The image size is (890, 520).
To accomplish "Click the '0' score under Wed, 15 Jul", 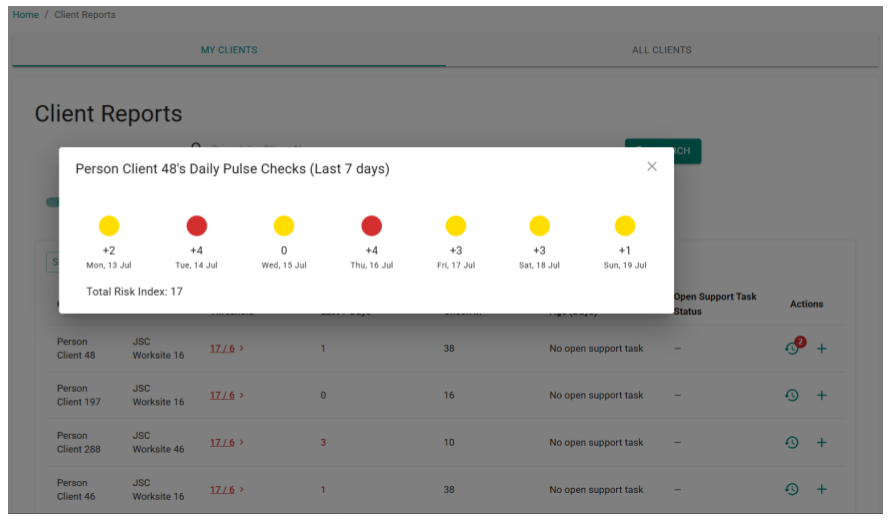I will pos(284,250).
